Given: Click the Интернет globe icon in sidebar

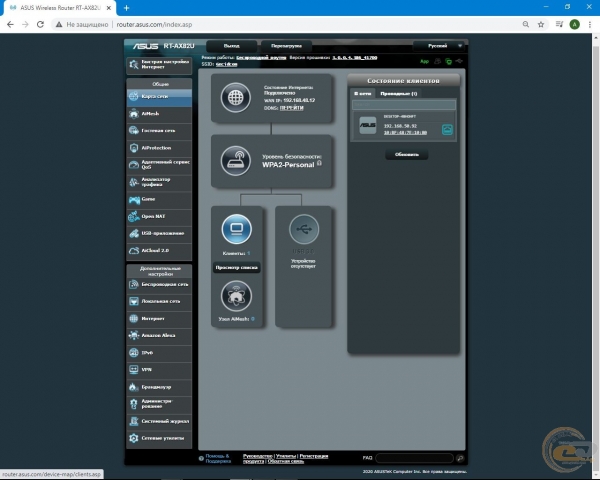Looking at the screenshot, I should [134, 318].
